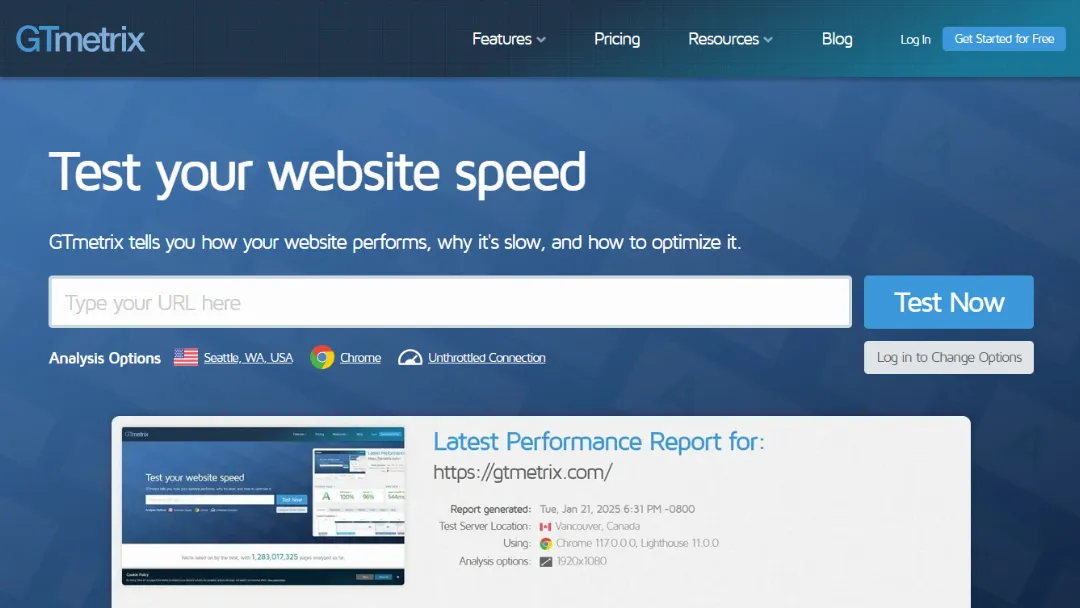The width and height of the screenshot is (1080, 608).
Task: Open Unthrottled Connection settings link
Action: [x=484, y=357]
